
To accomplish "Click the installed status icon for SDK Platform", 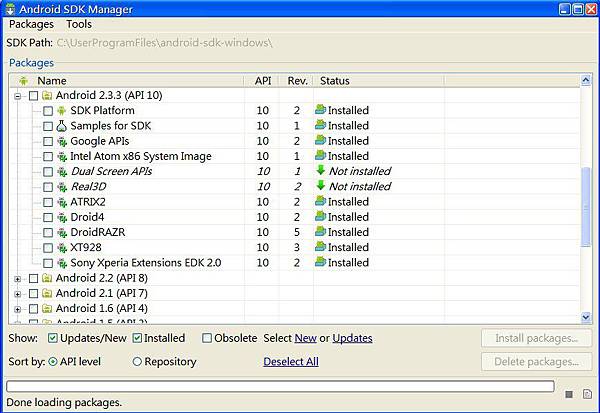I will pos(320,110).
